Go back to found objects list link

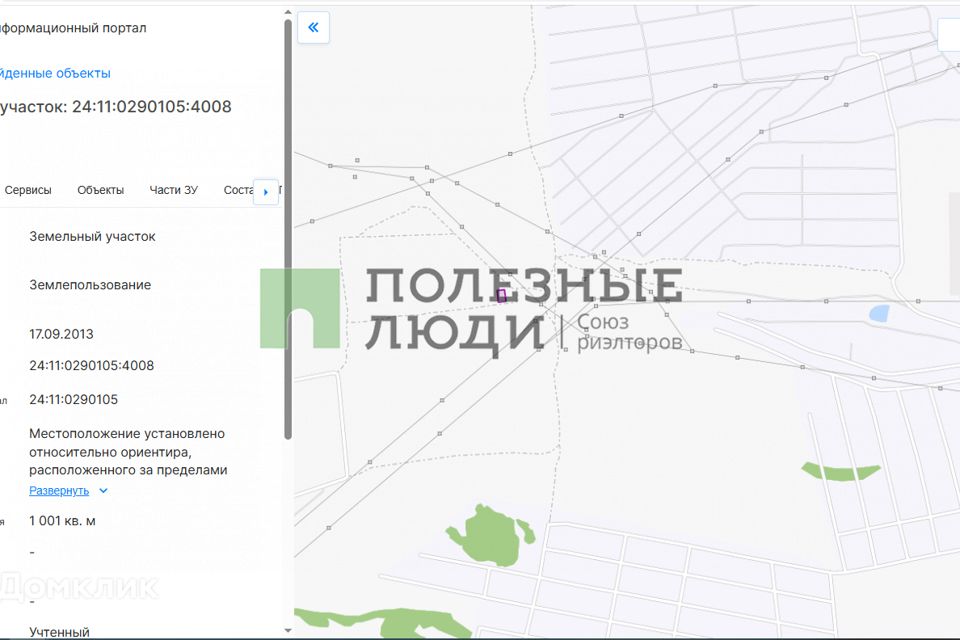[55, 73]
